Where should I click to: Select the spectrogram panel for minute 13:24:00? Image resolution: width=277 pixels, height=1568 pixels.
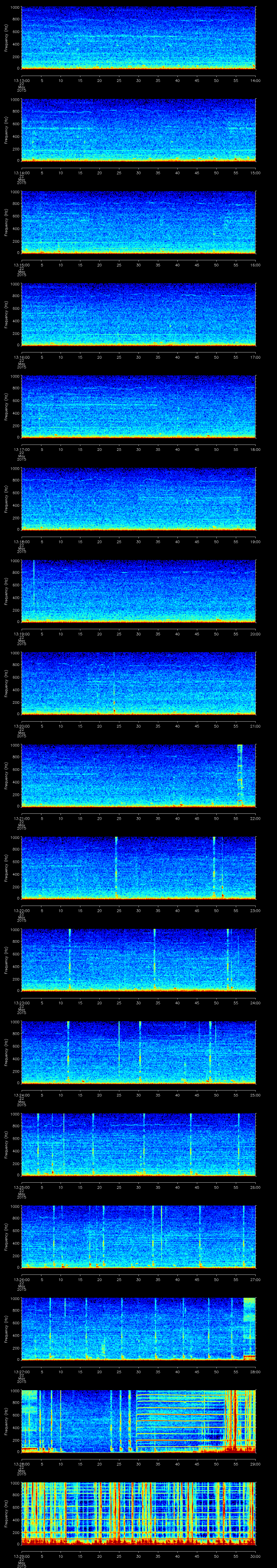coord(138,1052)
